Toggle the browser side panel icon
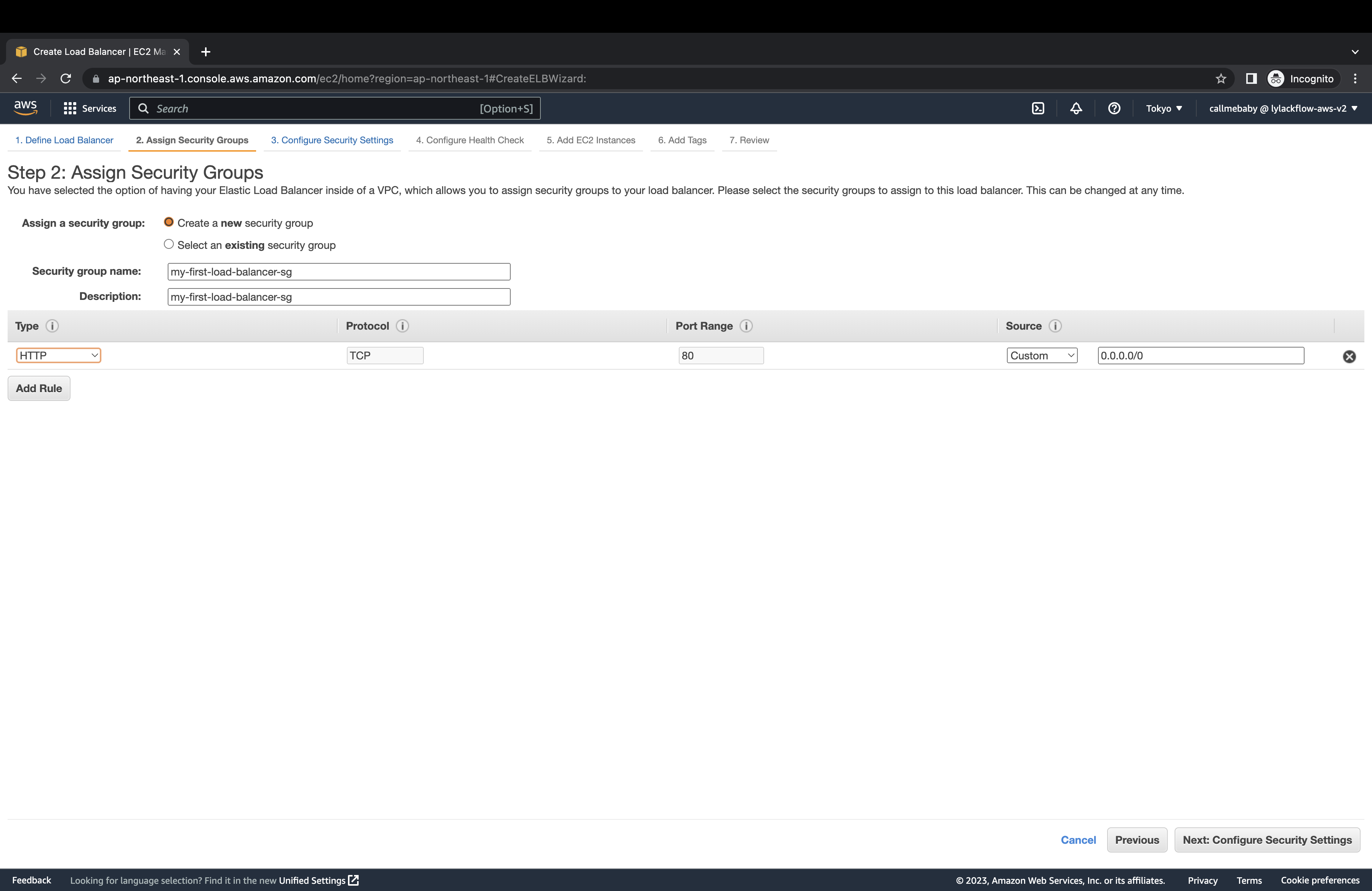1372x891 pixels. (x=1250, y=79)
